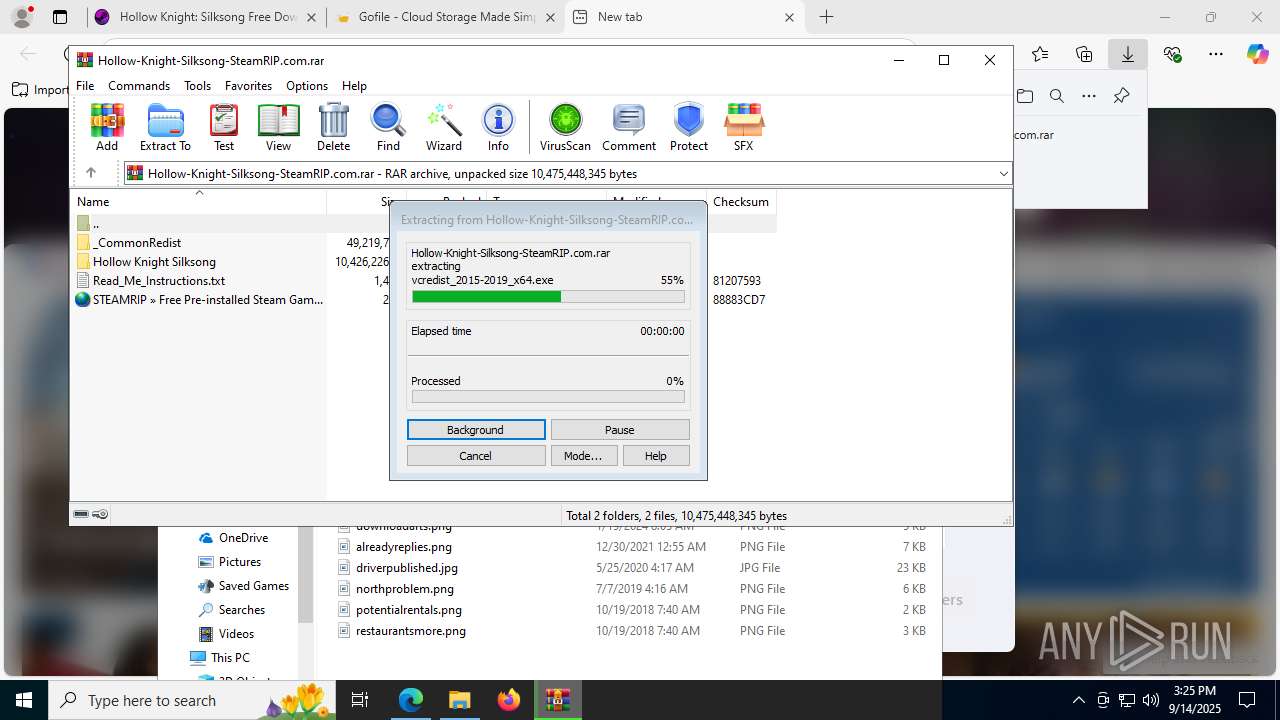Click the Type here to search box

190,700
